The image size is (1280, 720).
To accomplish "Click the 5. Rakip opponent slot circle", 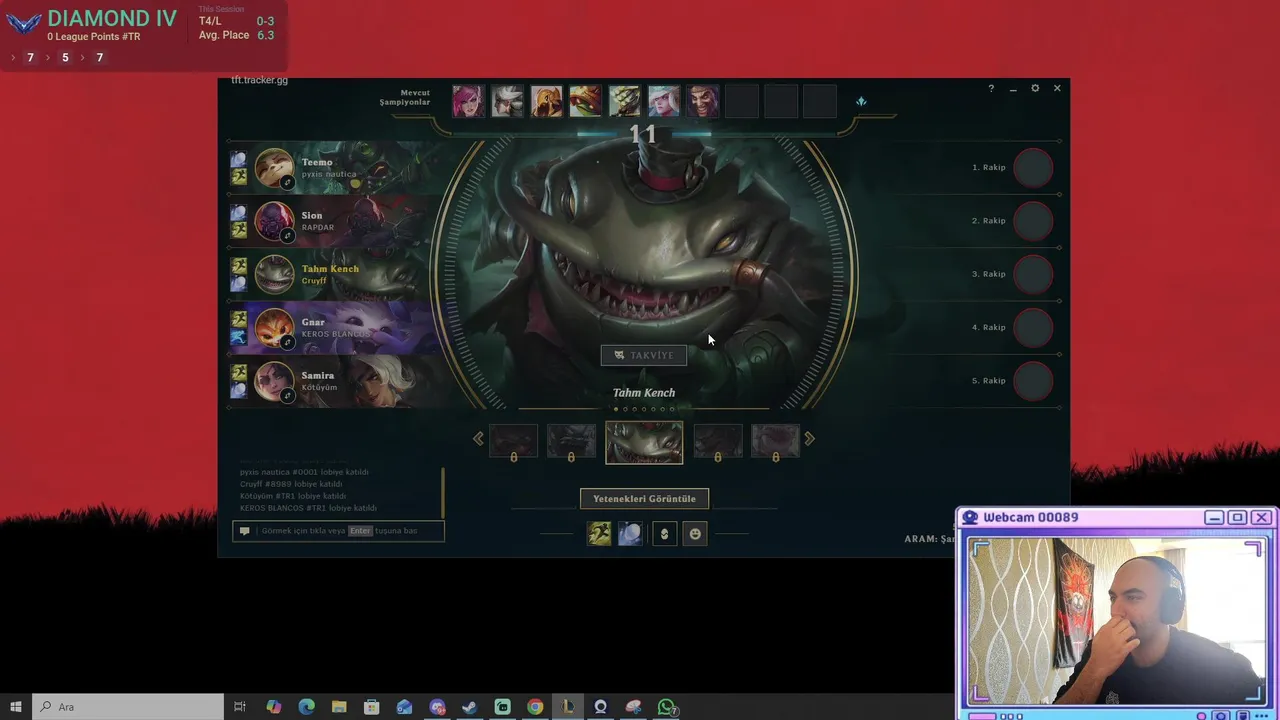I will click(1033, 381).
